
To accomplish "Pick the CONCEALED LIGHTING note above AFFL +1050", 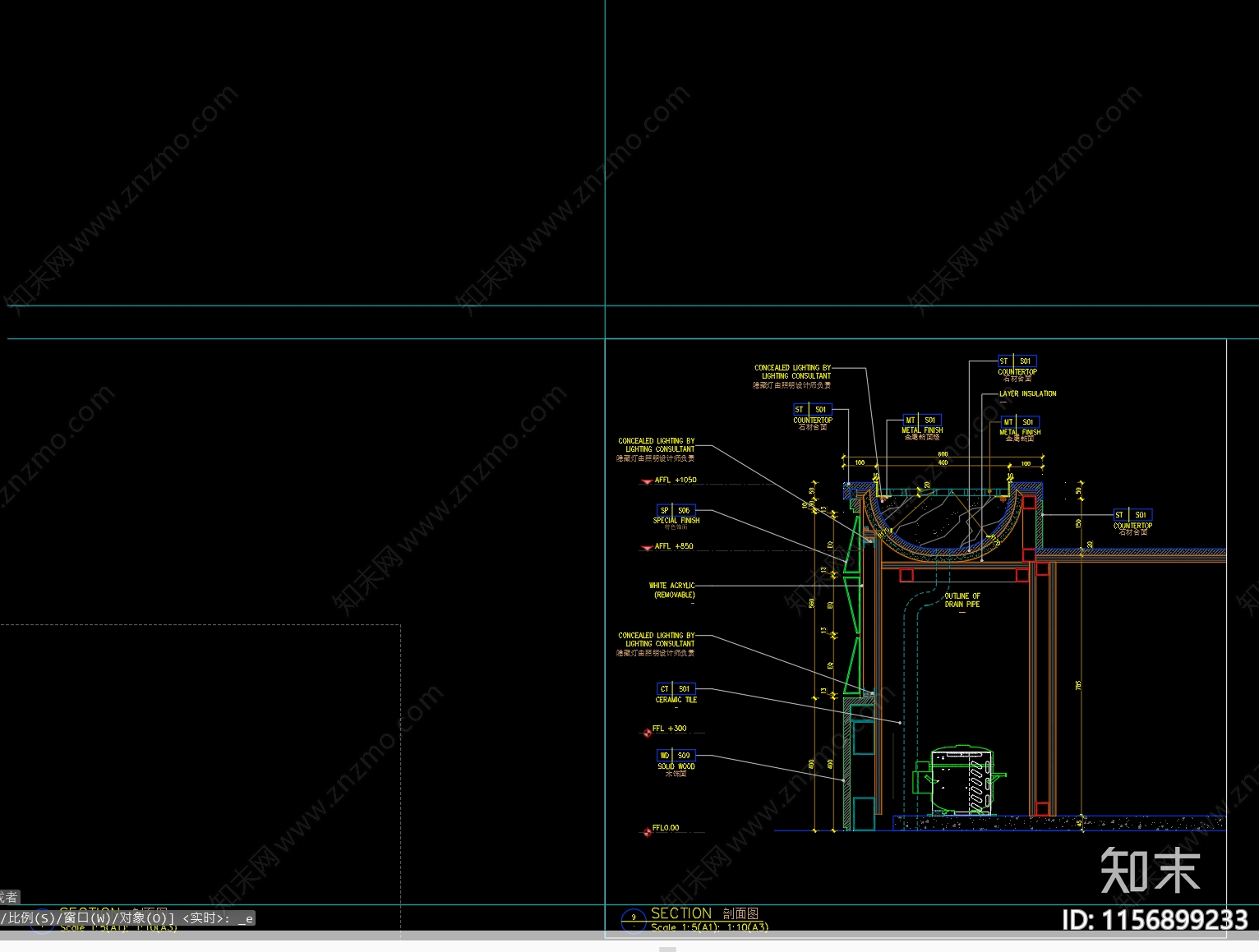I will [x=656, y=449].
